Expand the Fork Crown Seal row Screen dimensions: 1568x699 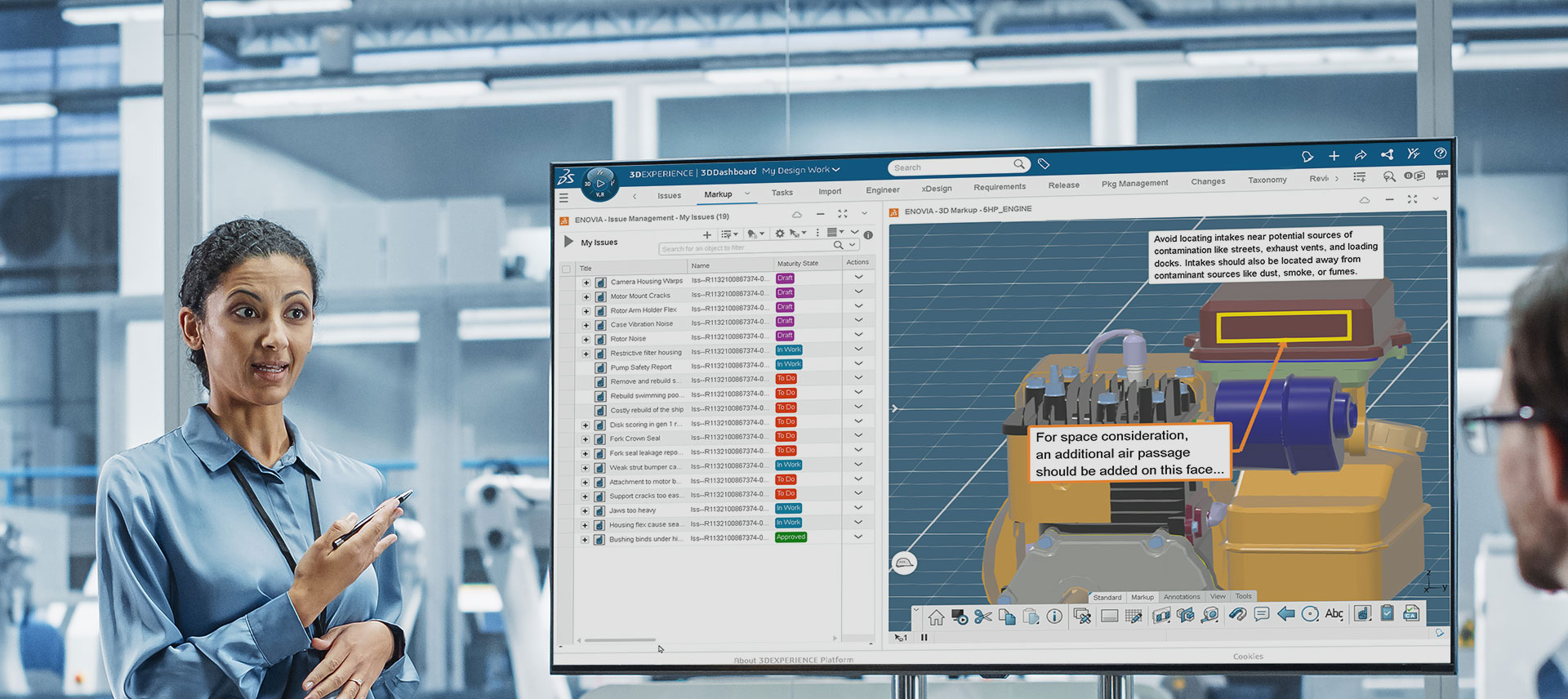coord(585,439)
